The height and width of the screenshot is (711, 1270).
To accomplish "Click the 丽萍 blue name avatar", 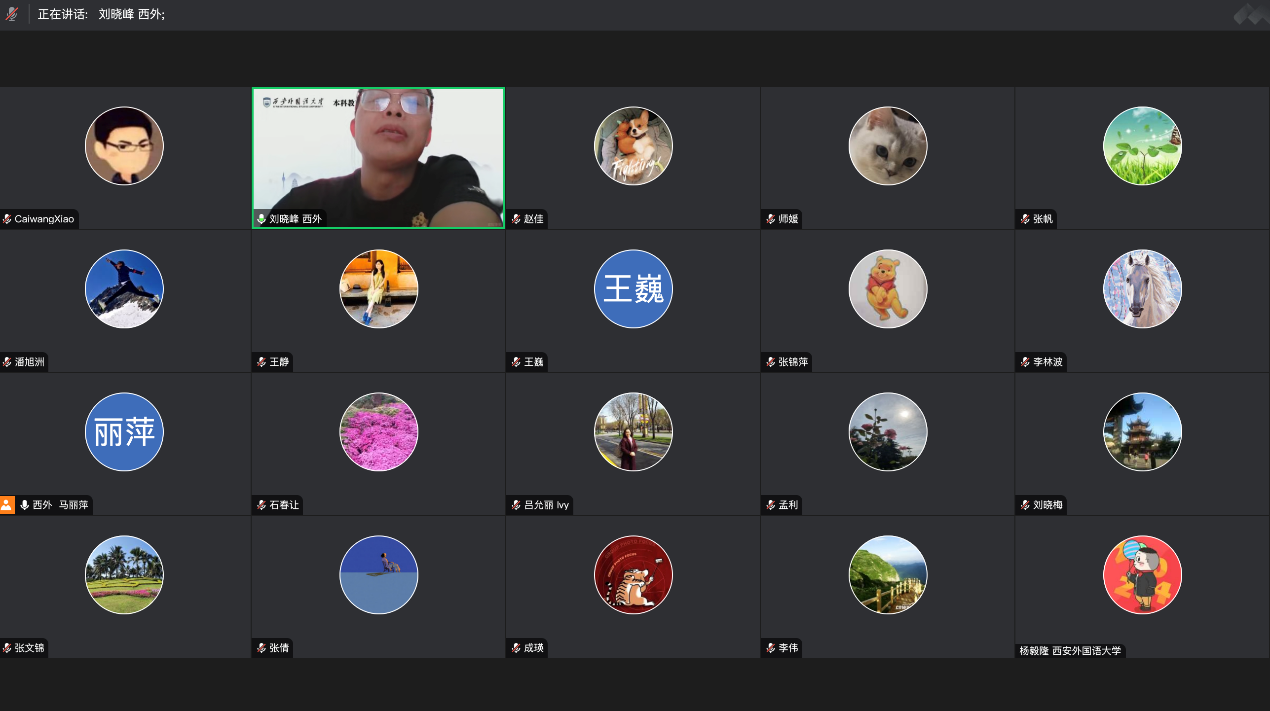I will [124, 432].
